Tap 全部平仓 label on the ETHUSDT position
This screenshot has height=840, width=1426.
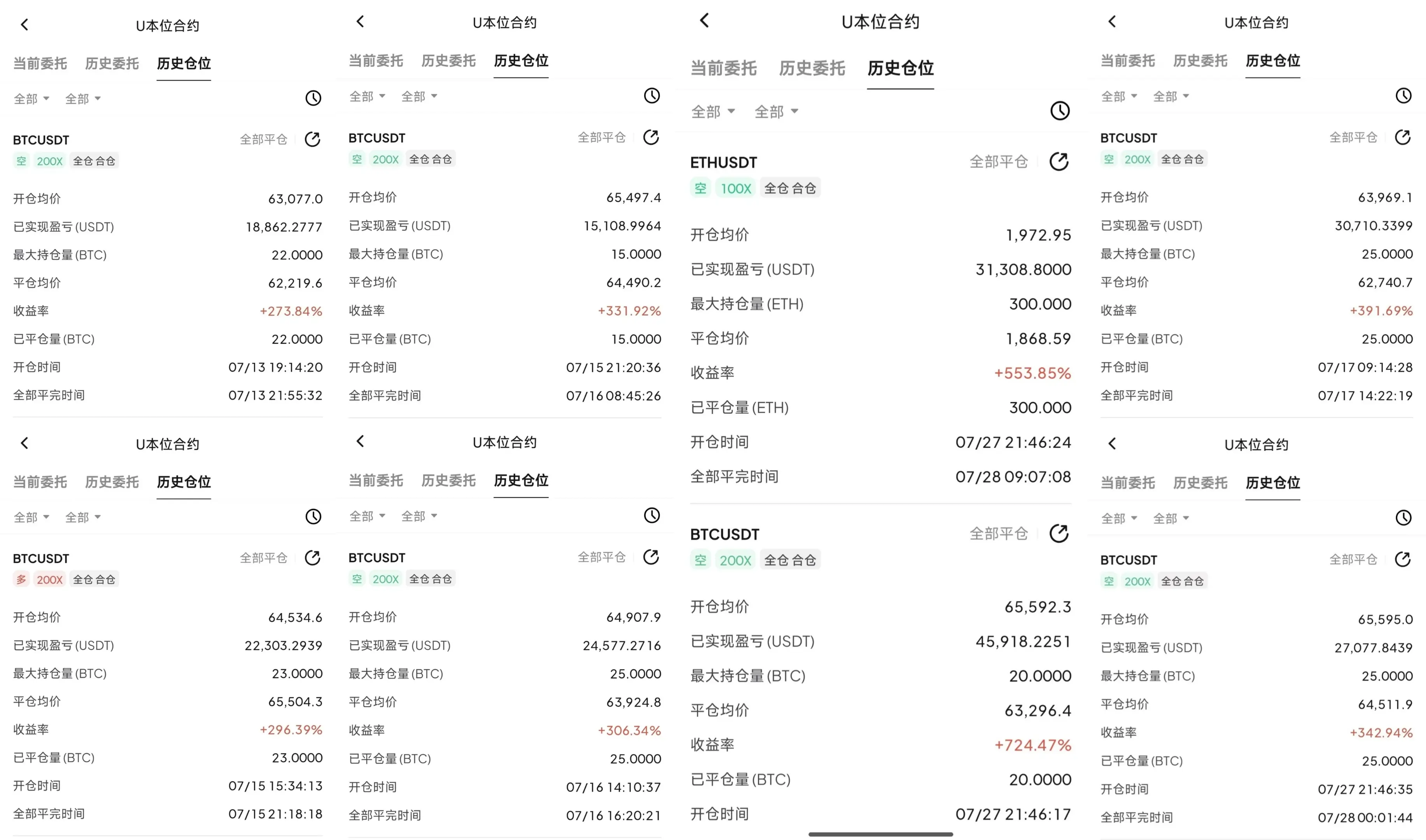click(x=999, y=162)
